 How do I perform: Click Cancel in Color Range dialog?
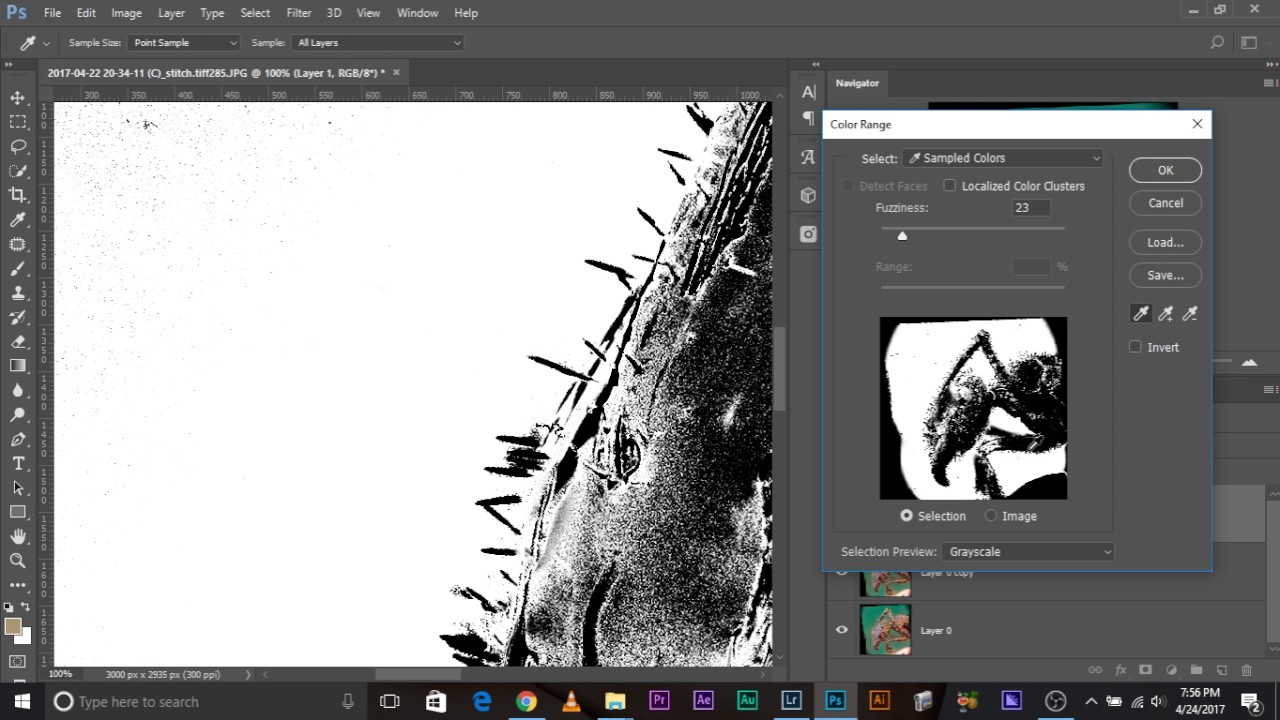(1165, 203)
